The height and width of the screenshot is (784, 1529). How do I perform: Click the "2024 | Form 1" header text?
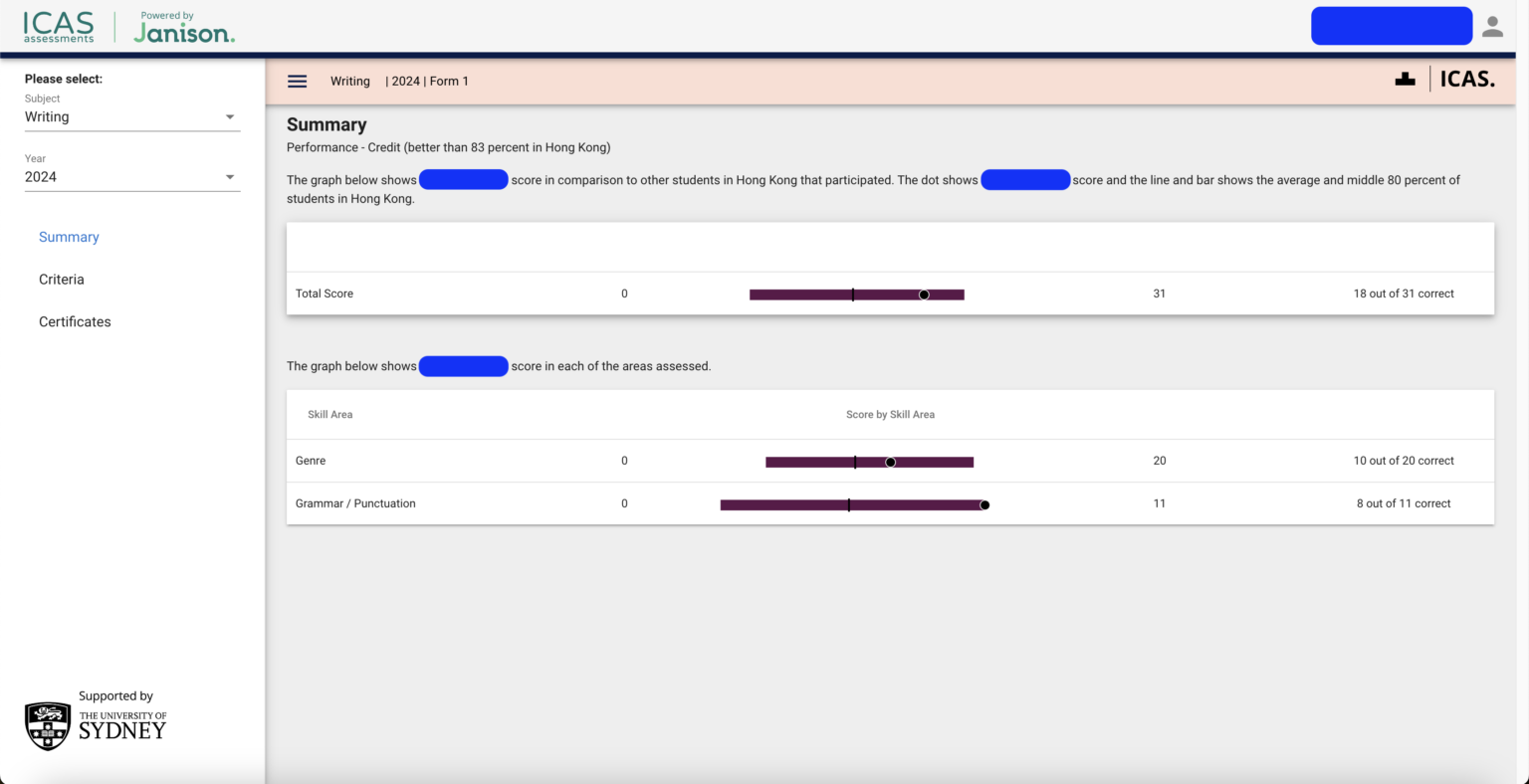(429, 82)
